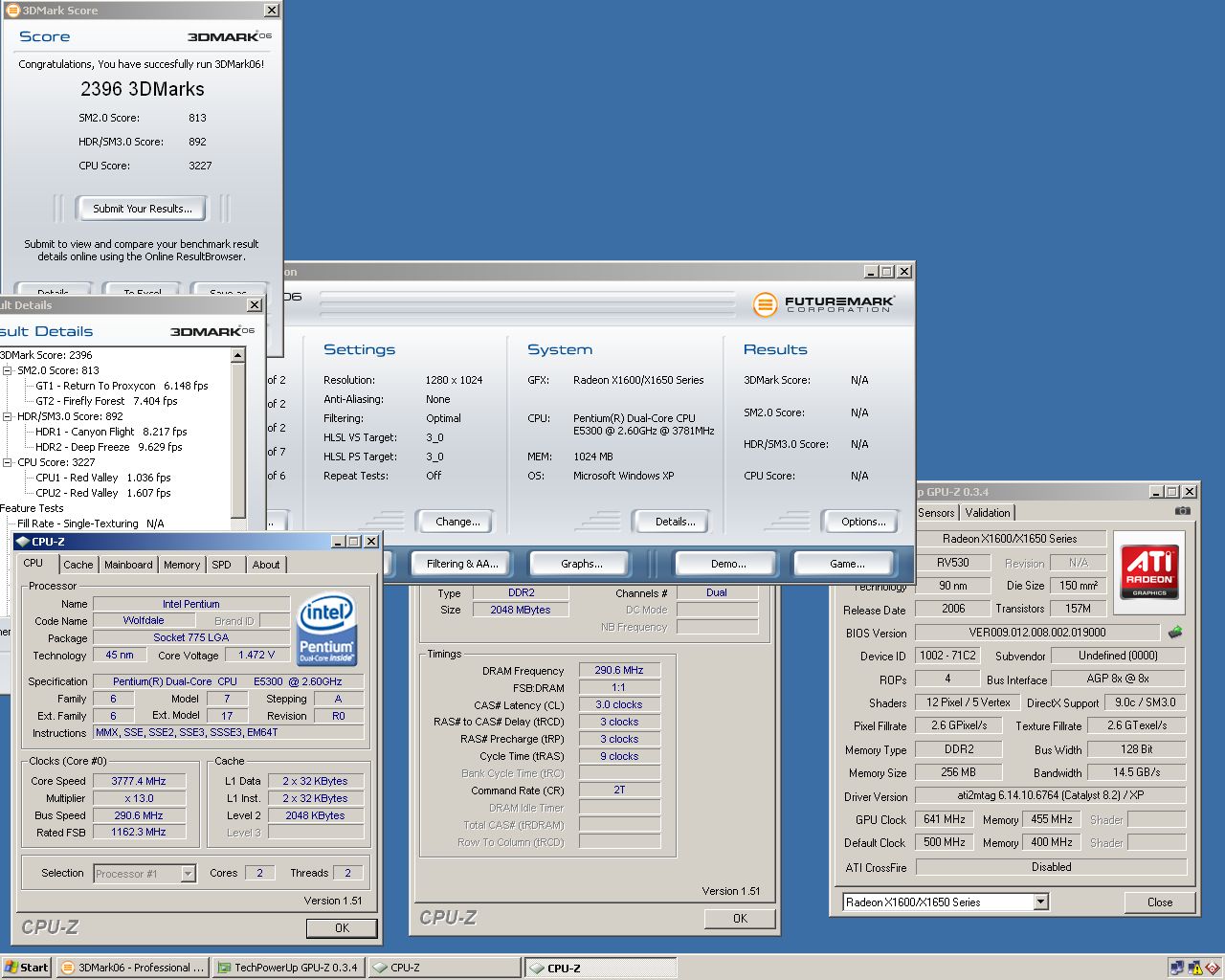This screenshot has height=980, width=1225.
Task: Switch to the Validation tab in GPU-Z
Action: (988, 513)
